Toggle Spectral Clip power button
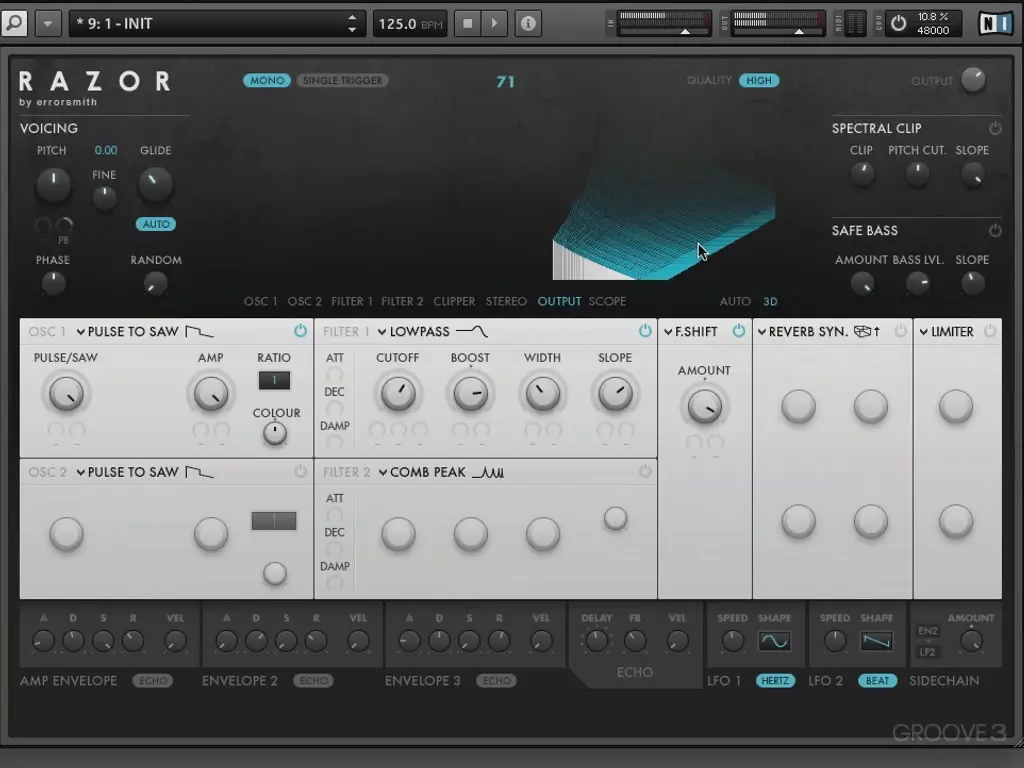The image size is (1024, 768). [995, 128]
